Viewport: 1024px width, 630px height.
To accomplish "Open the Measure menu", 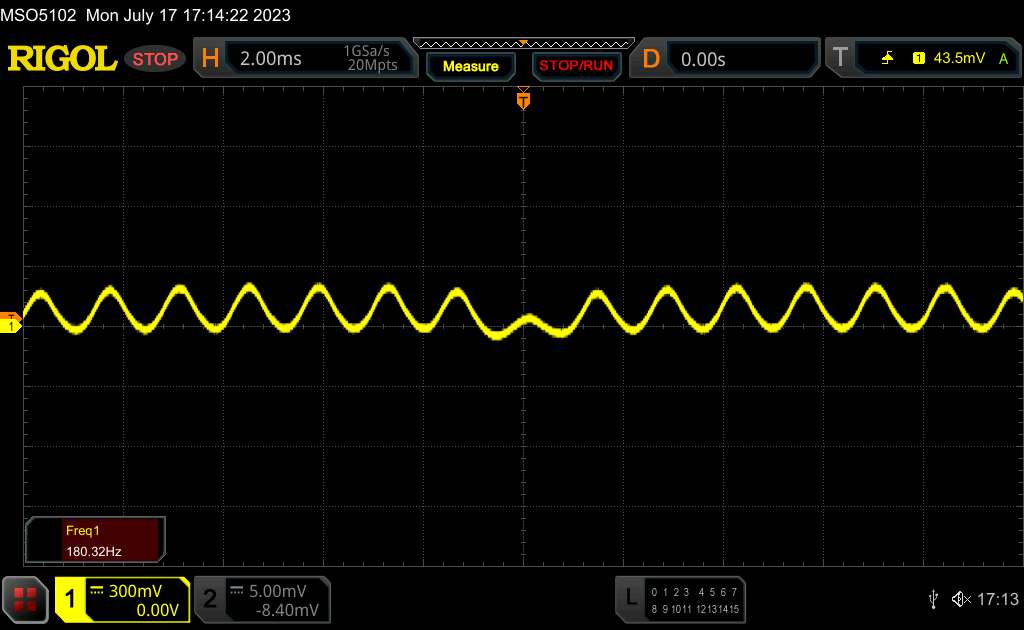I will (470, 66).
